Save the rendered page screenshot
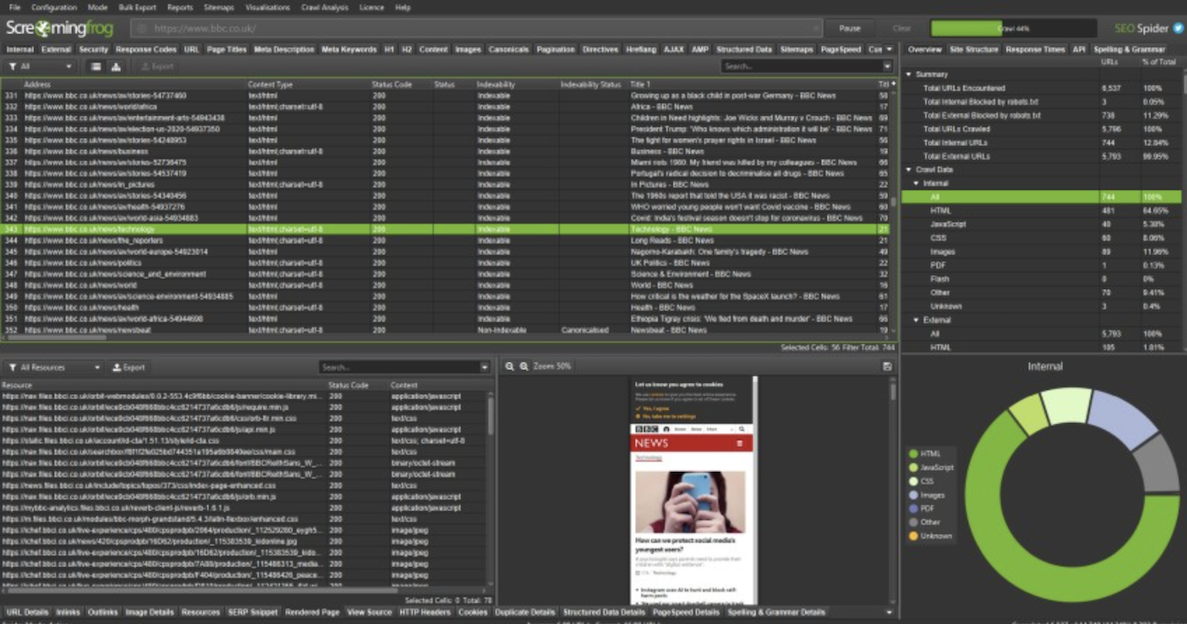The image size is (1187, 624). click(x=887, y=367)
